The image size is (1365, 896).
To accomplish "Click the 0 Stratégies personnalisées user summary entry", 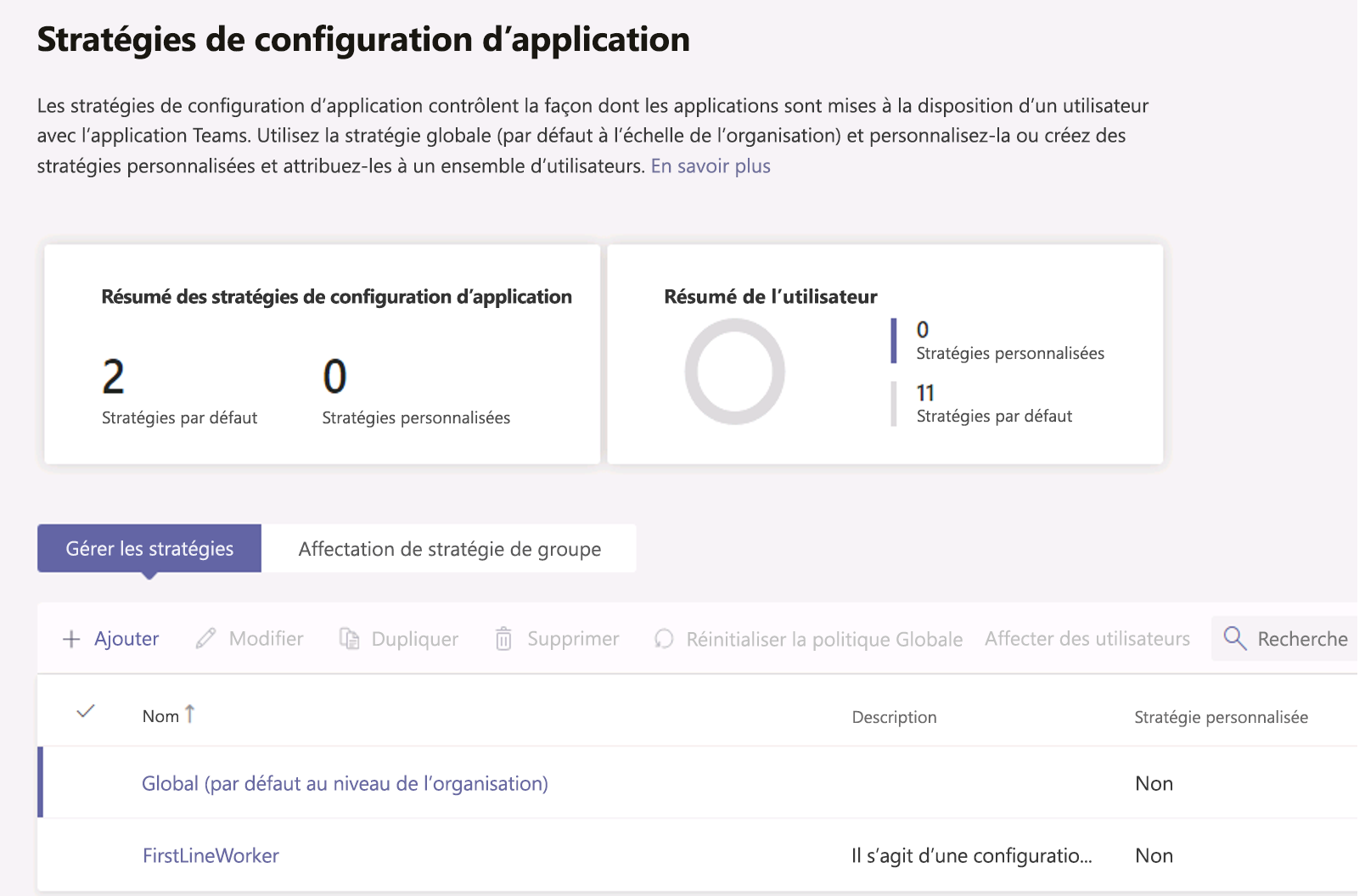I will (1010, 341).
